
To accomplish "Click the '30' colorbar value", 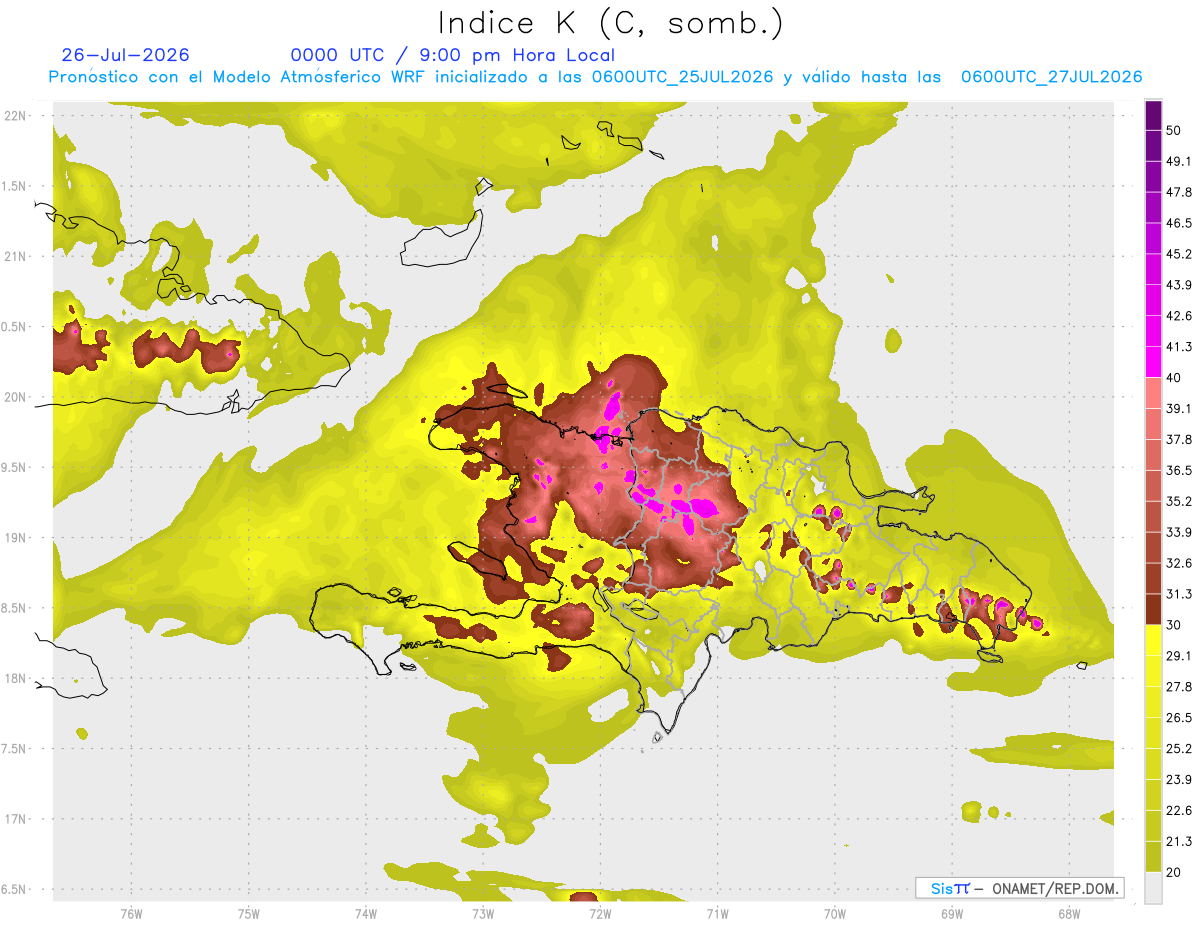I will coord(1175,625).
